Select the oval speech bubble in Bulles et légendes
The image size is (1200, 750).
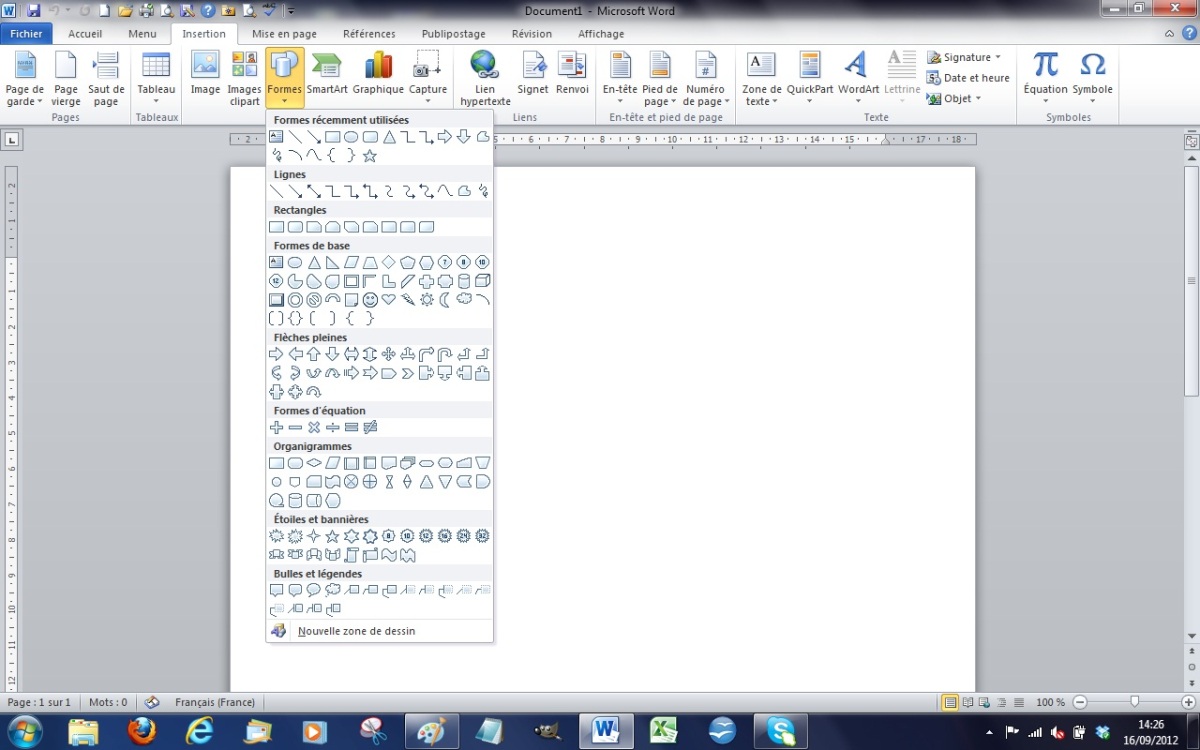pyautogui.click(x=314, y=590)
